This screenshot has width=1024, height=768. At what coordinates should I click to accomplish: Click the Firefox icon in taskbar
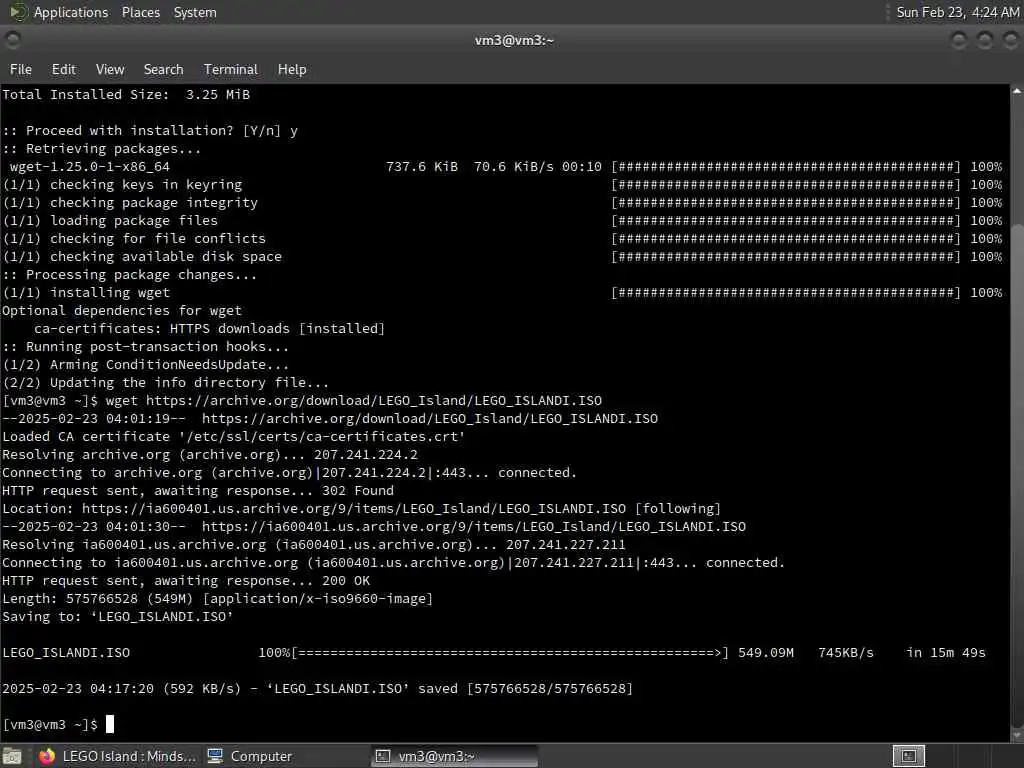[x=47, y=756]
